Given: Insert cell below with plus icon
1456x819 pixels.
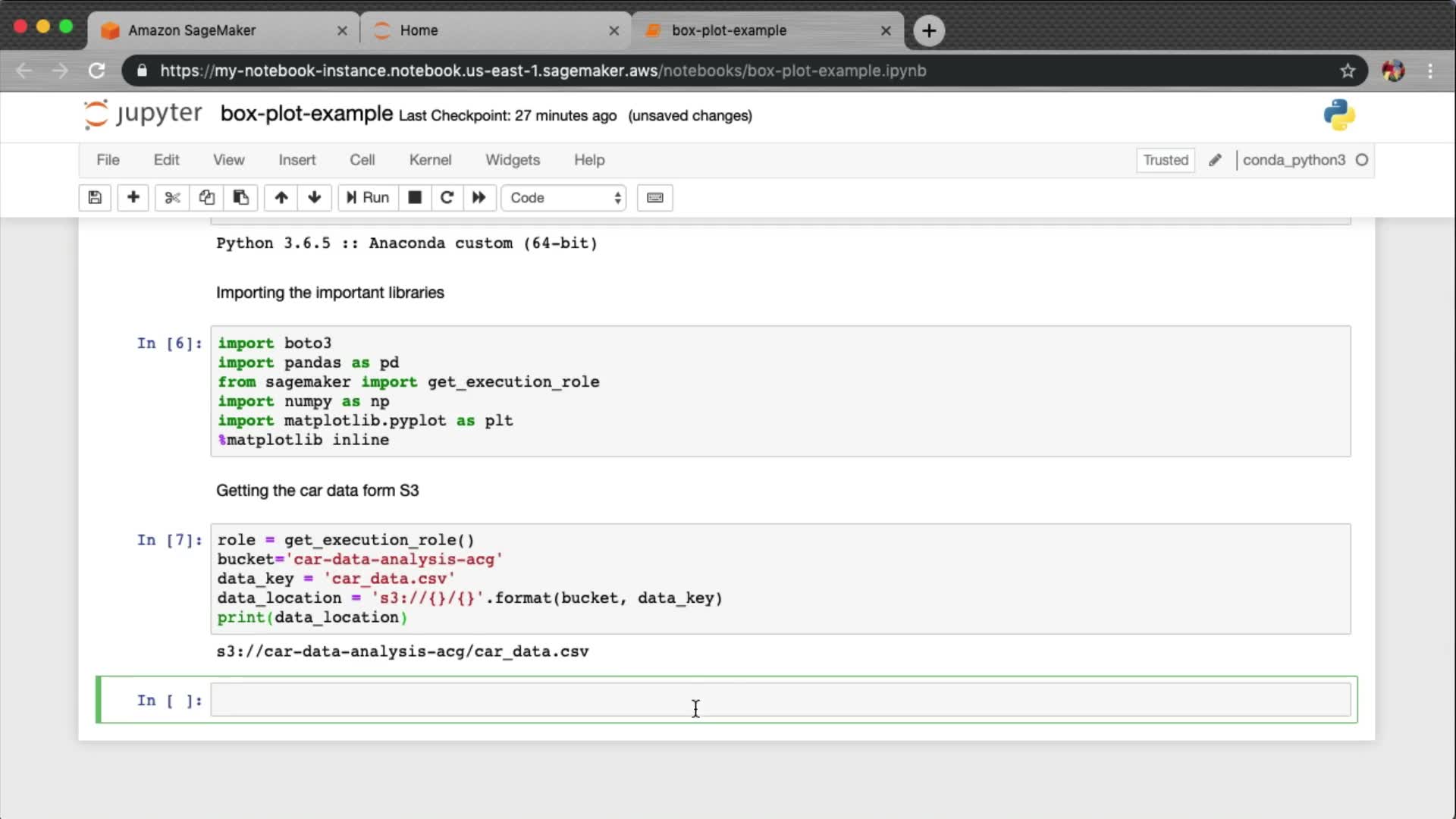Looking at the screenshot, I should (133, 198).
